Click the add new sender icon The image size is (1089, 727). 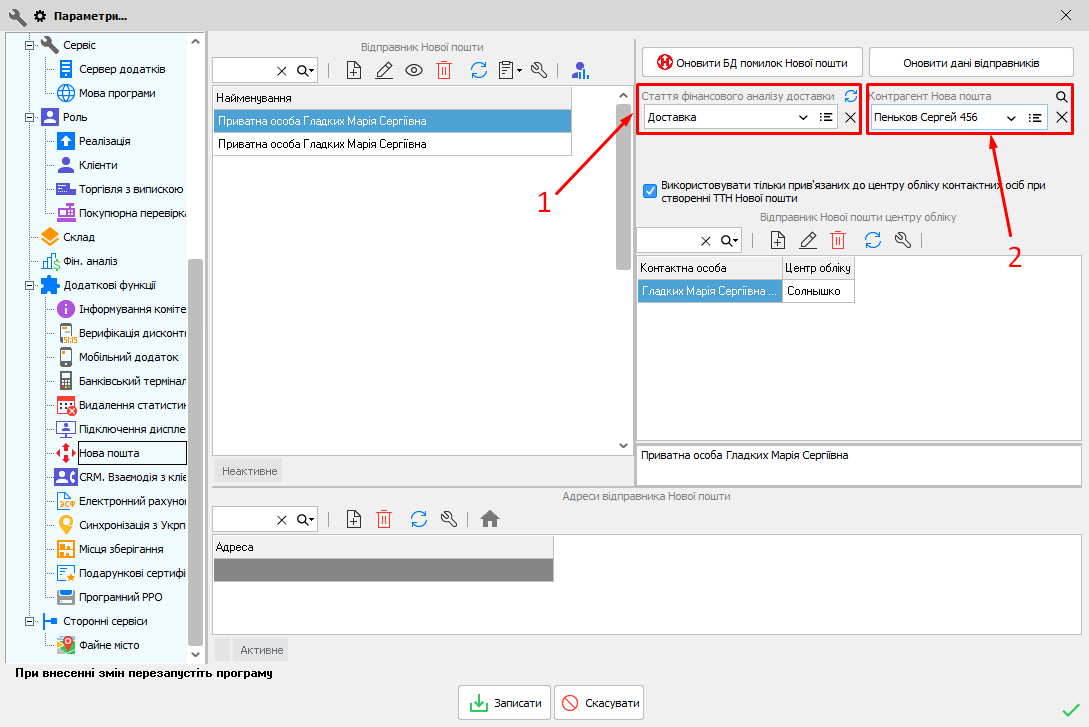pos(354,70)
